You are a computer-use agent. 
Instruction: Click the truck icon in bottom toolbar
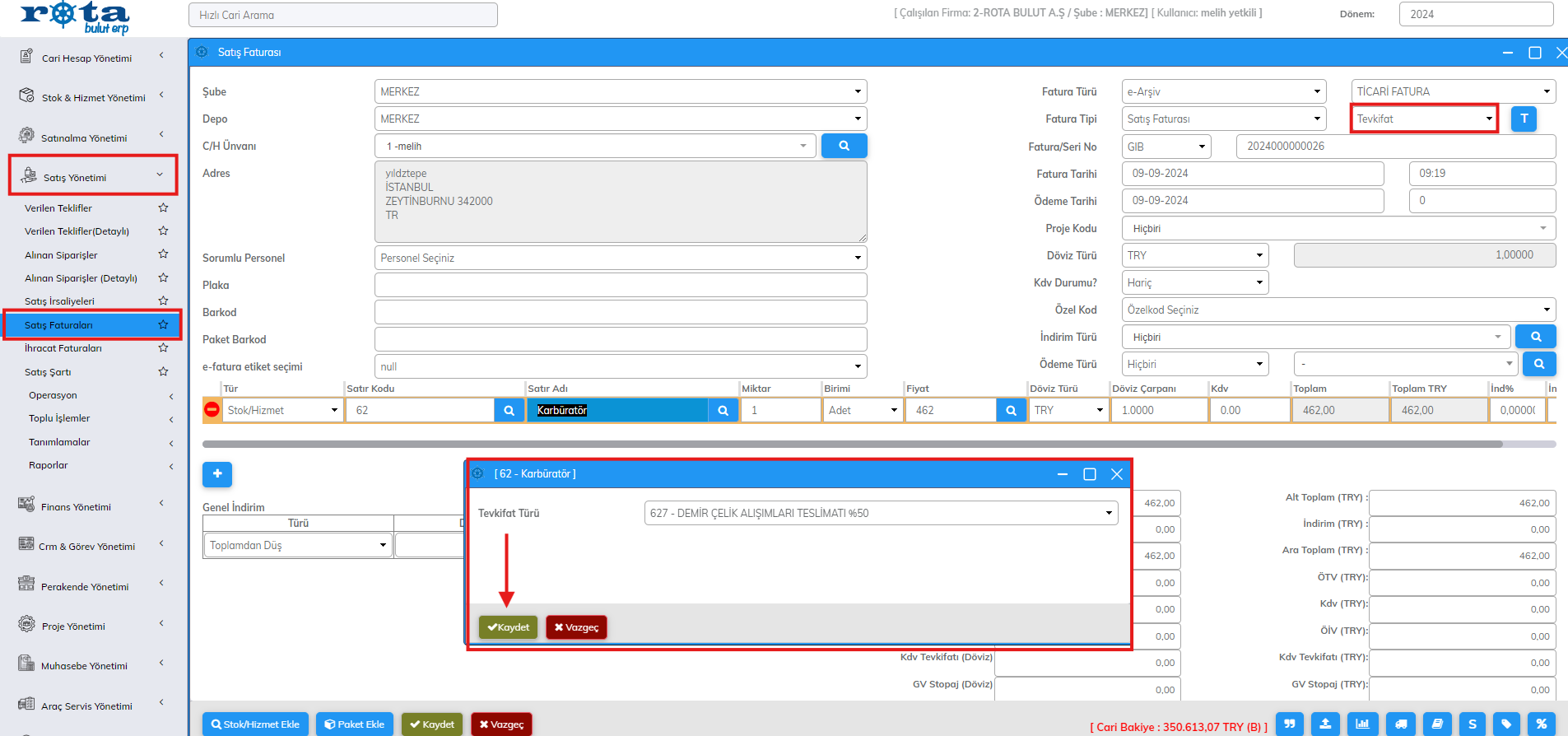pyautogui.click(x=1400, y=724)
